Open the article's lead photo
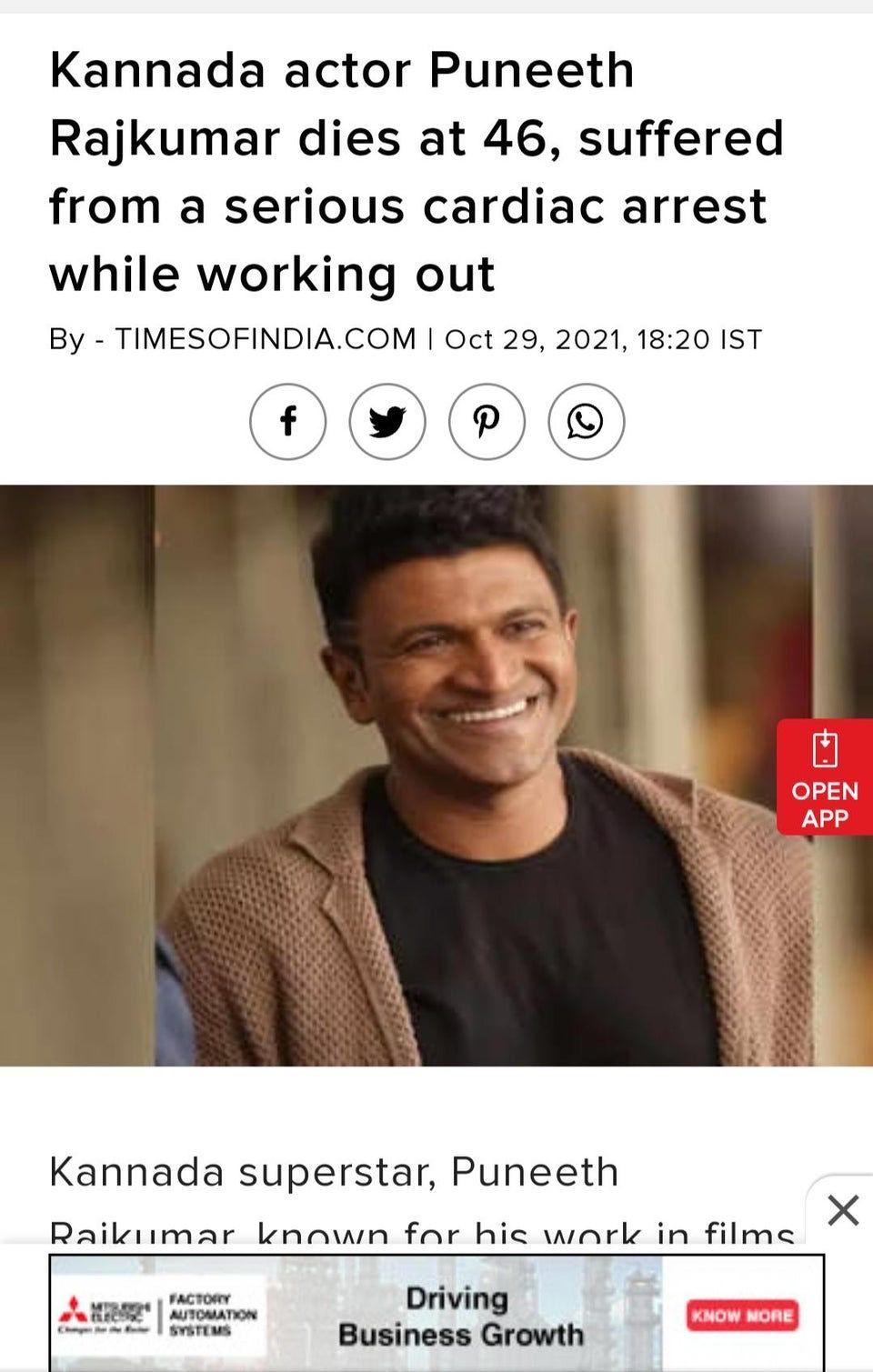Image resolution: width=873 pixels, height=1372 pixels. 436,775
